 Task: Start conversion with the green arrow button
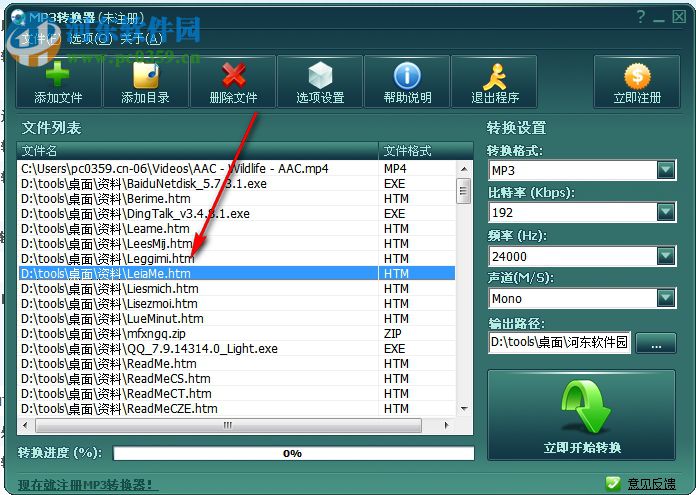point(582,416)
